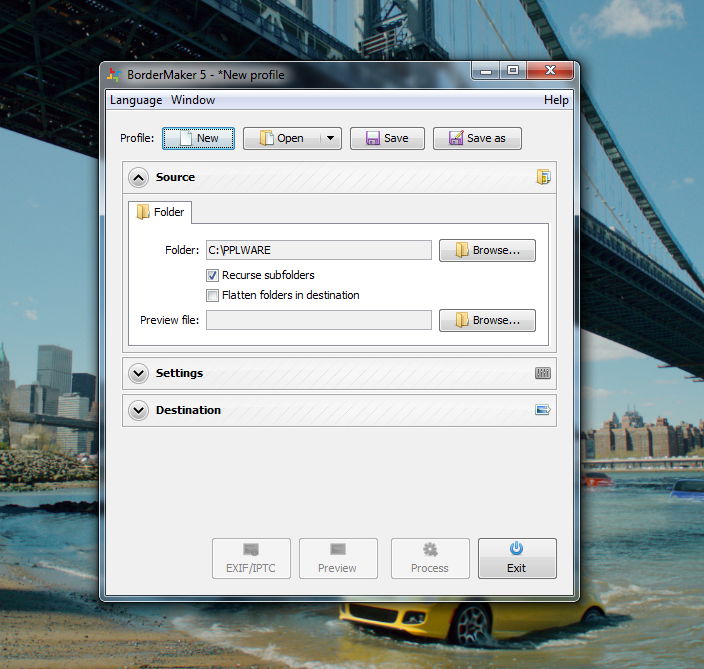Click the Preview button
The width and height of the screenshot is (704, 669).
coord(338,559)
